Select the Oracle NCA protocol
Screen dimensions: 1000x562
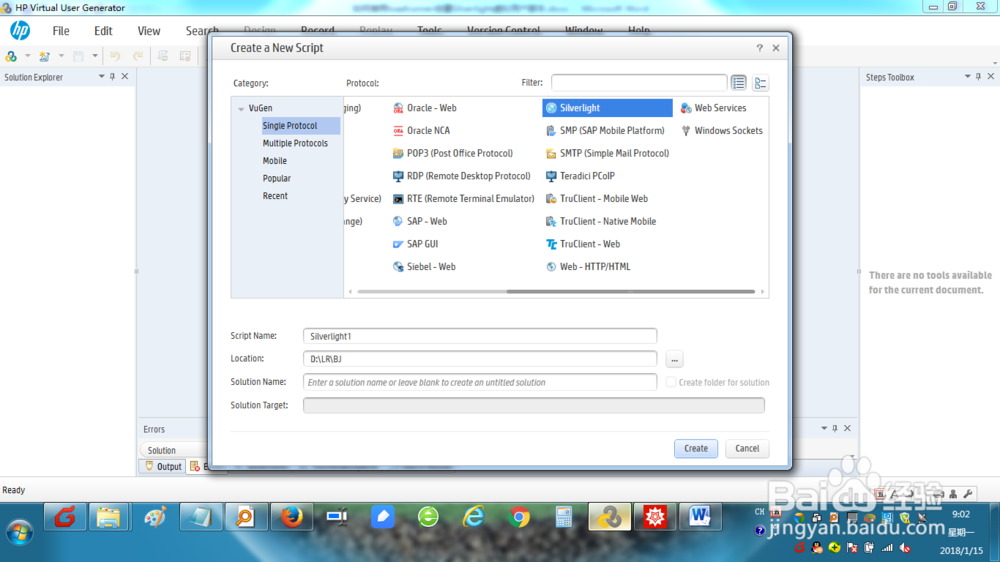(x=422, y=131)
